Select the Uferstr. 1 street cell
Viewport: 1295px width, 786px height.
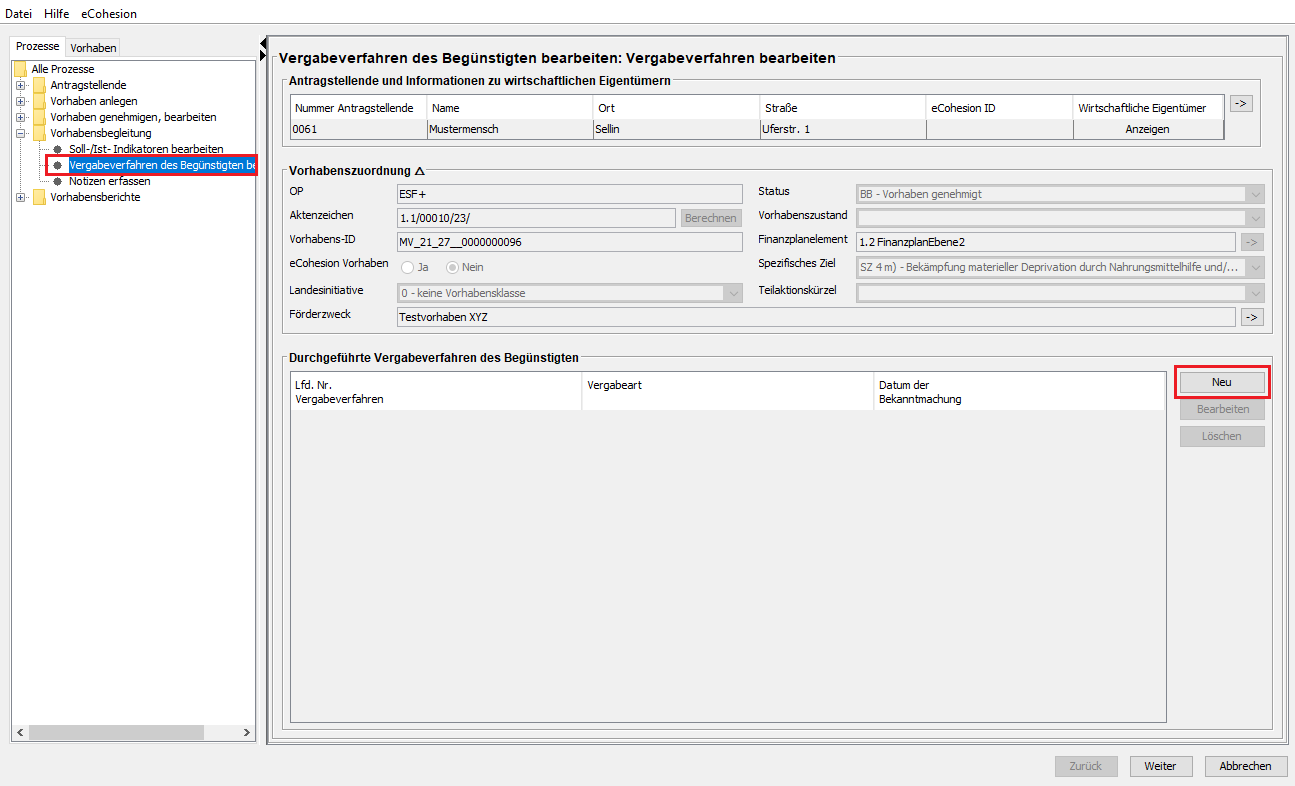click(x=843, y=129)
